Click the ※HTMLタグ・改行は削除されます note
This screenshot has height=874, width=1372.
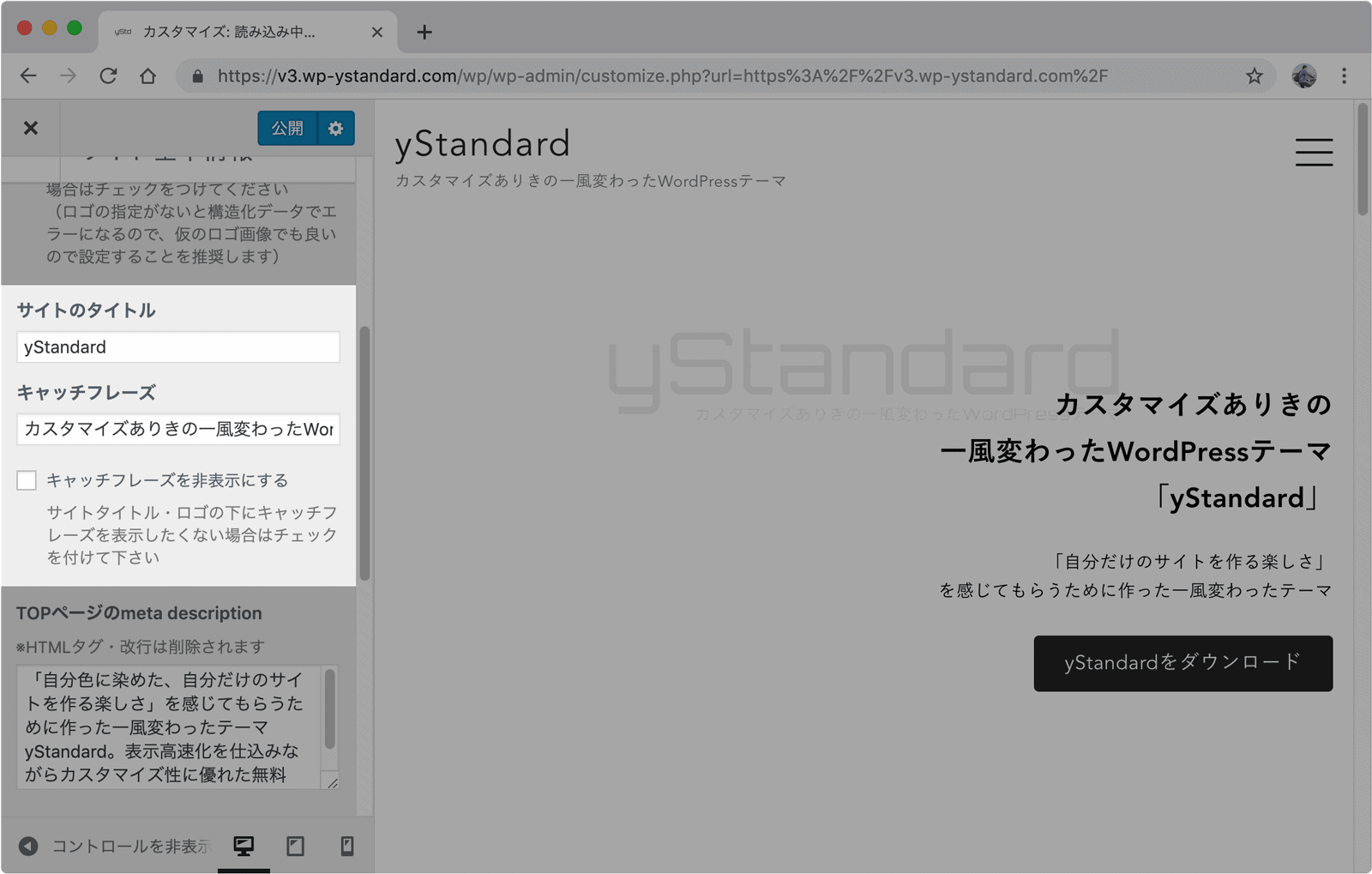(x=141, y=647)
